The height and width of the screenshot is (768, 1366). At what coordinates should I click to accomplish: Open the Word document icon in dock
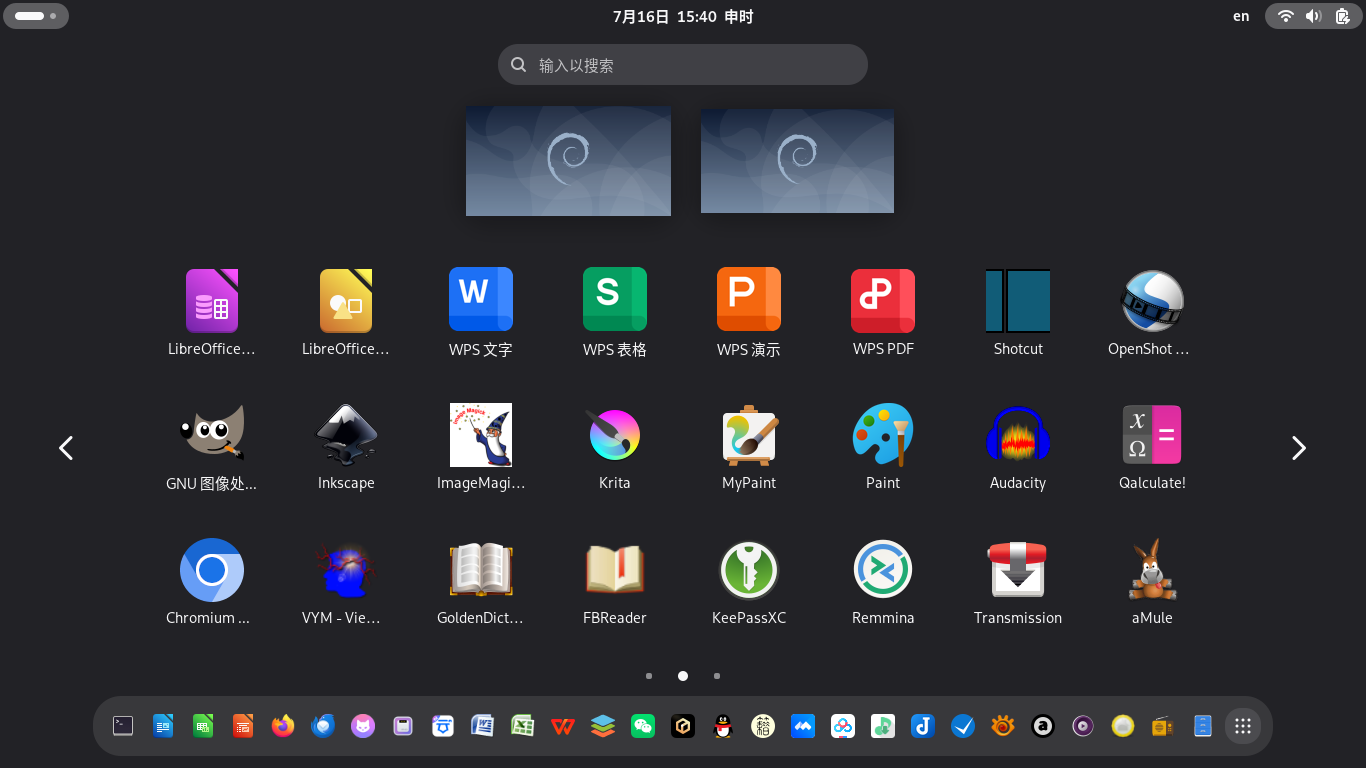pyautogui.click(x=483, y=726)
